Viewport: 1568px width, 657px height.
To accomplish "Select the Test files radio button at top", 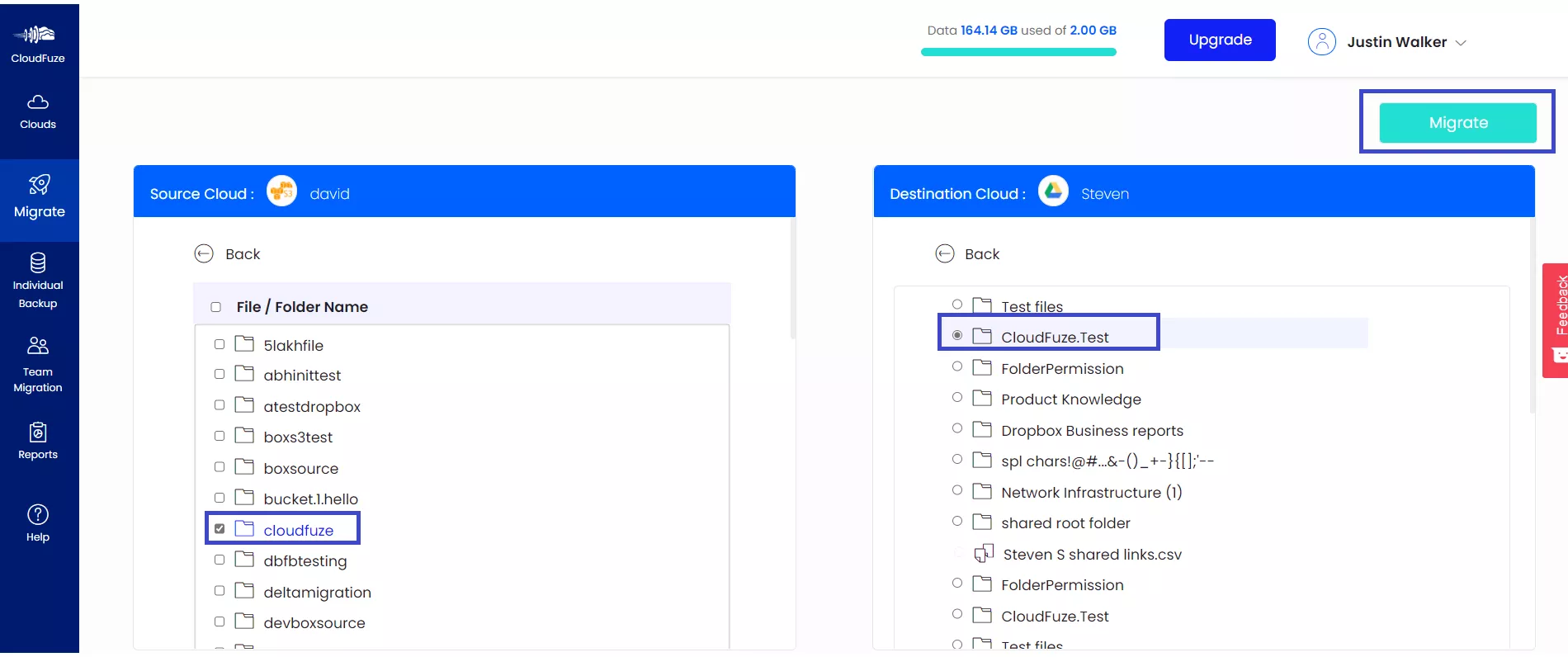I will pyautogui.click(x=957, y=305).
